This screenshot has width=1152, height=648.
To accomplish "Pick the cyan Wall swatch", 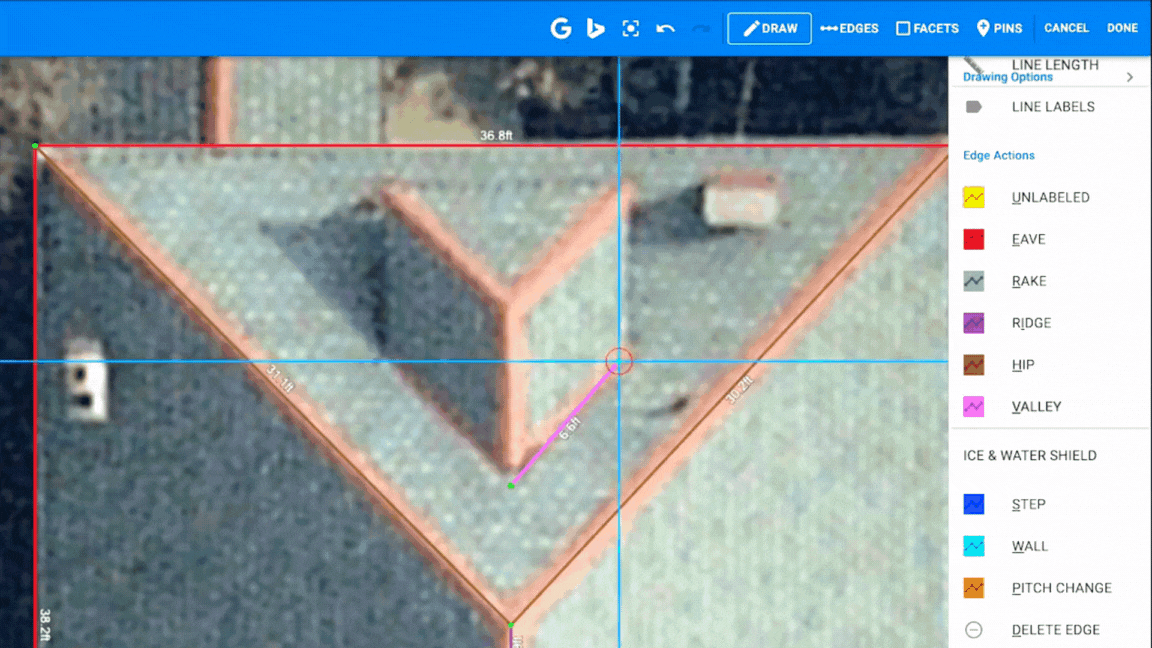I will click(973, 547).
